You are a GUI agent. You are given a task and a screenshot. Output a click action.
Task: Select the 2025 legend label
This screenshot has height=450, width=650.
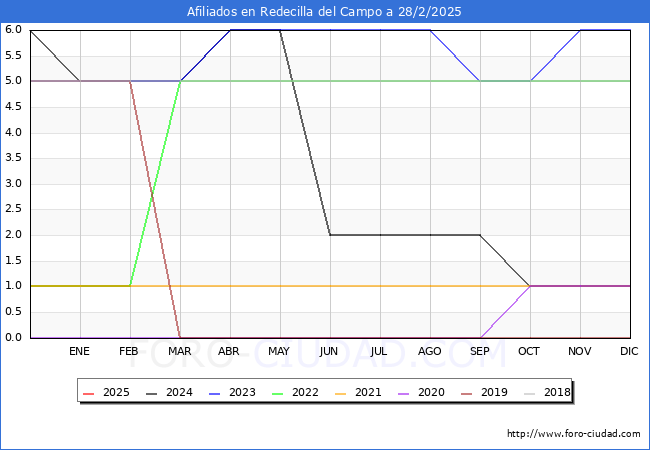pos(116,392)
